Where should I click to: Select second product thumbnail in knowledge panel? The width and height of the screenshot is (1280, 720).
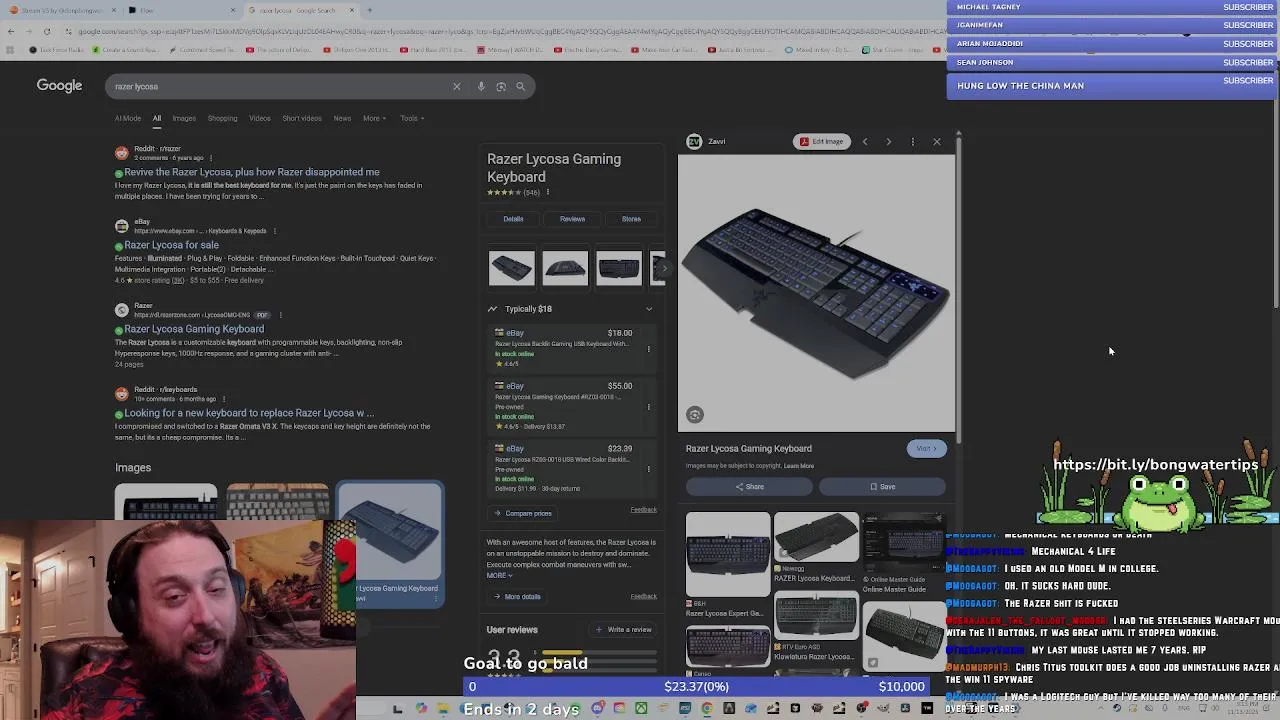[565, 268]
